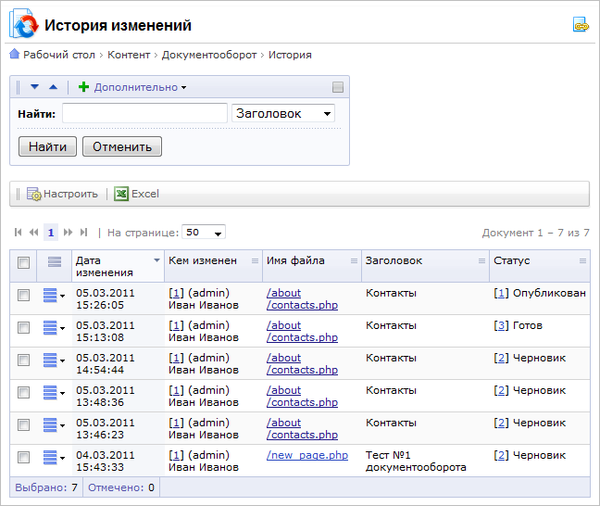Viewport: 600px width, 506px height.
Task: Collapse the filter with up arrow icon
Action: coord(53,87)
